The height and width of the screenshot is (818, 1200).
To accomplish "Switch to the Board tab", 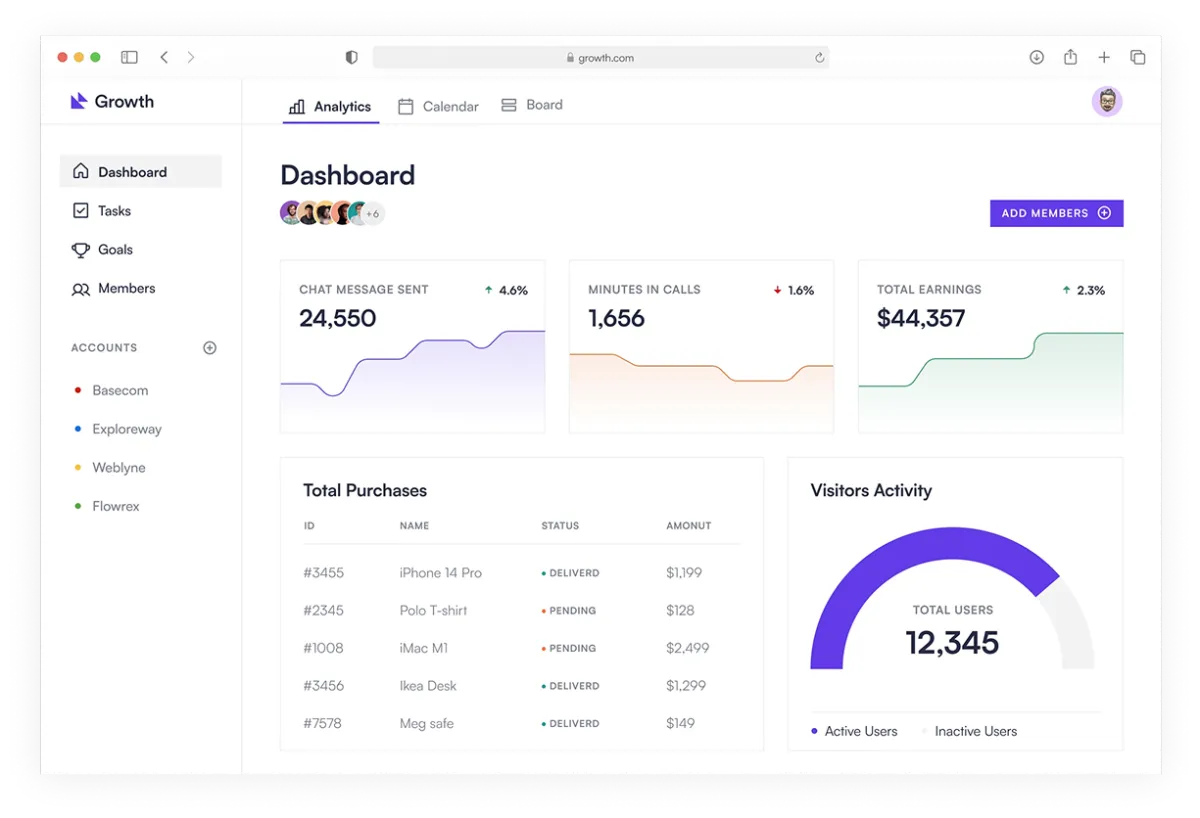I will point(532,105).
